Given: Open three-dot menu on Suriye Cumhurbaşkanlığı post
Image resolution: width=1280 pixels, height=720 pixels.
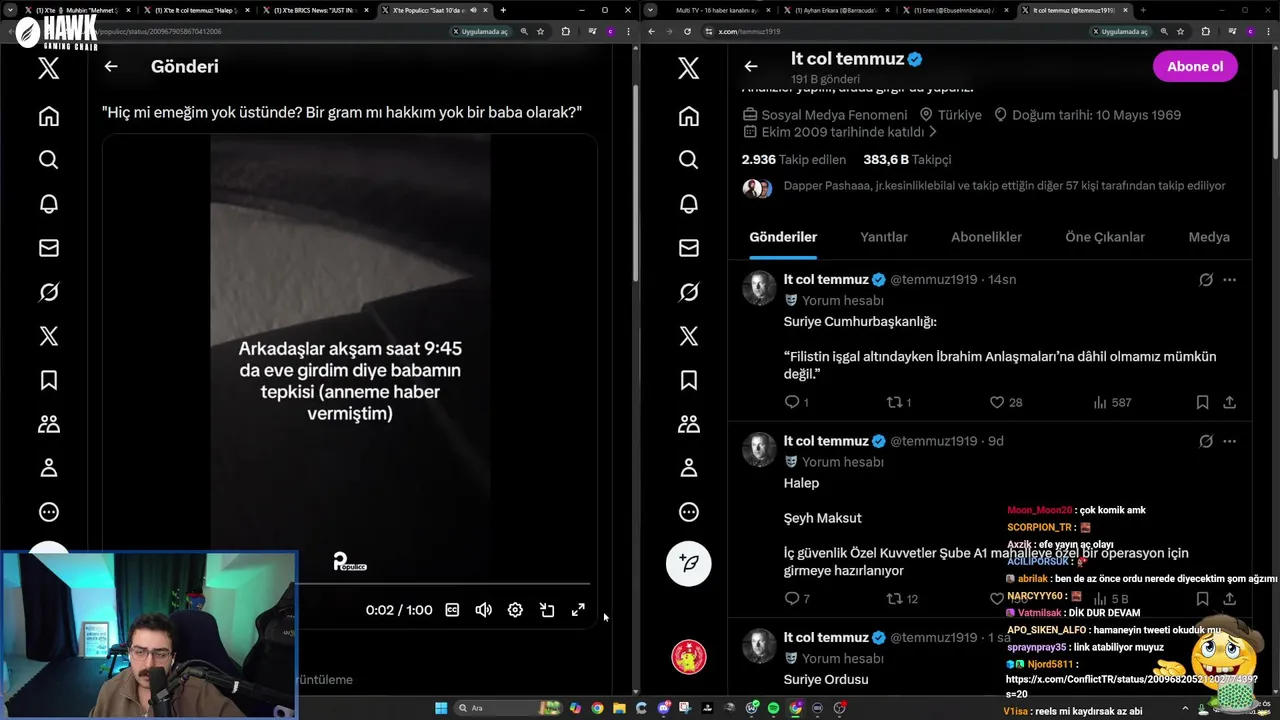Looking at the screenshot, I should [x=1229, y=280].
